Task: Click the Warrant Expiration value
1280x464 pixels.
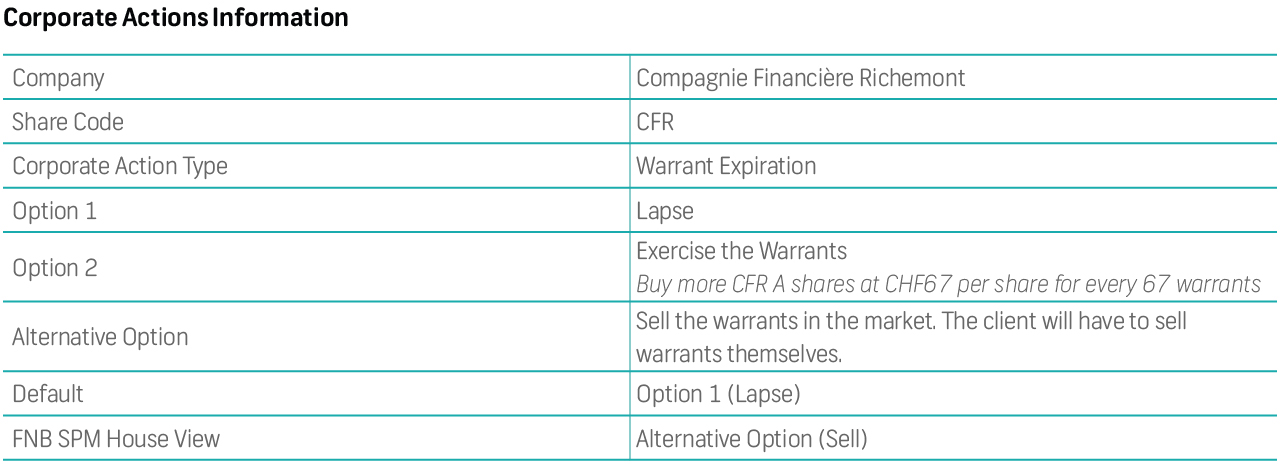Action: click(726, 166)
